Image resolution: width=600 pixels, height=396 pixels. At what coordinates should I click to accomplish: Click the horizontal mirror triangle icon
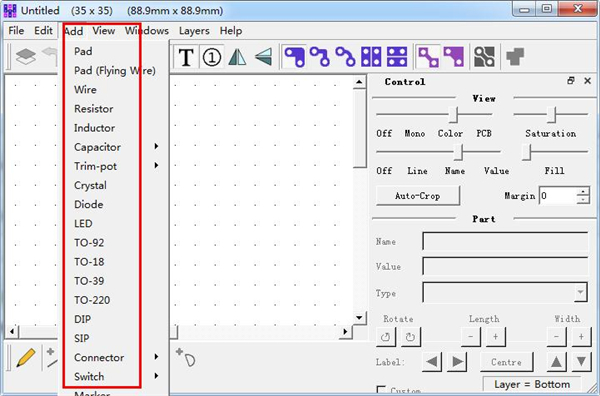pos(237,57)
